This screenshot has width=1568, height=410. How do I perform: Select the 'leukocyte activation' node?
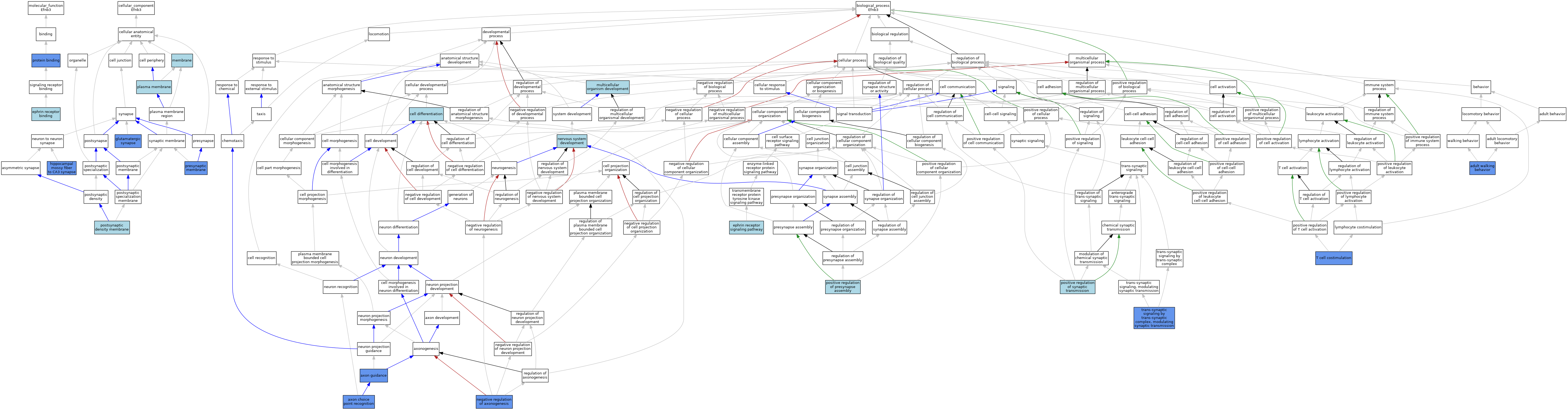click(x=1325, y=114)
